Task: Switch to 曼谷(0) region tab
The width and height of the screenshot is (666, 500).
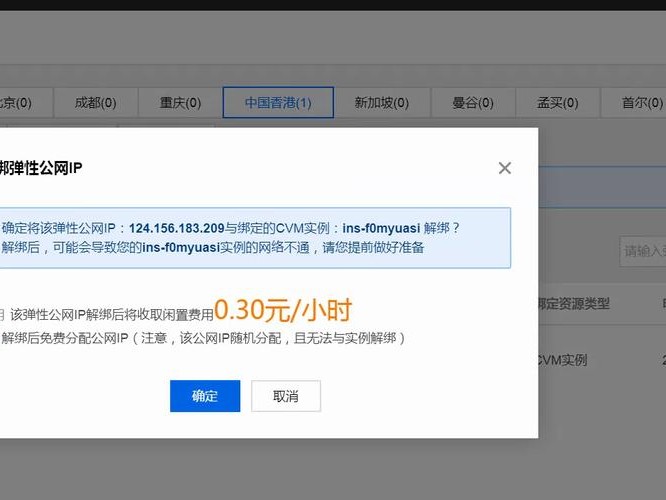Action: coord(473,102)
